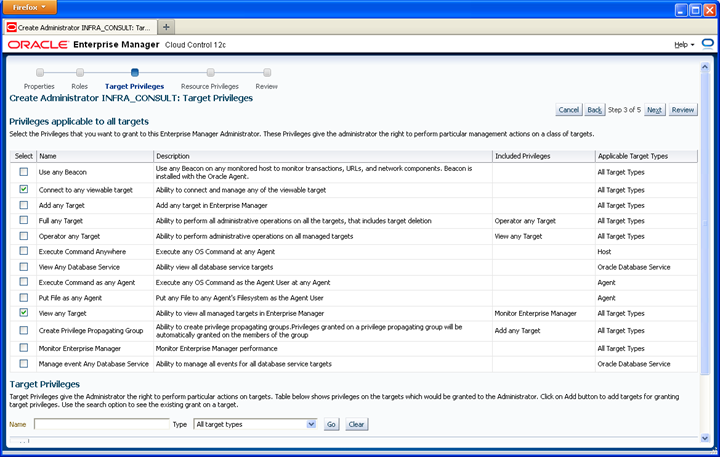Click the Cancel button
Screen dimensions: 720x457
568,110
